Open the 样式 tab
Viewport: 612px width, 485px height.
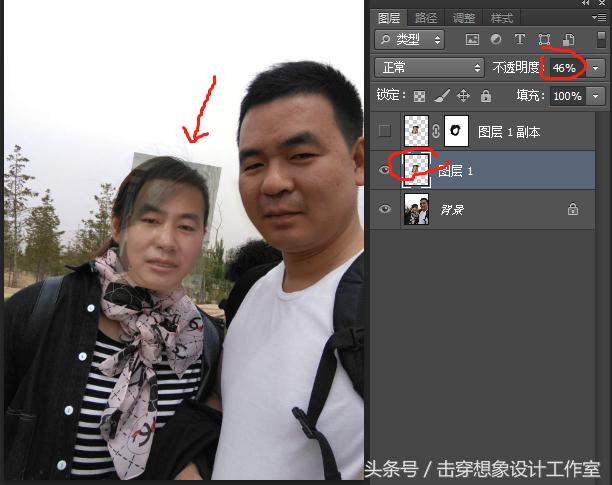pyautogui.click(x=502, y=18)
